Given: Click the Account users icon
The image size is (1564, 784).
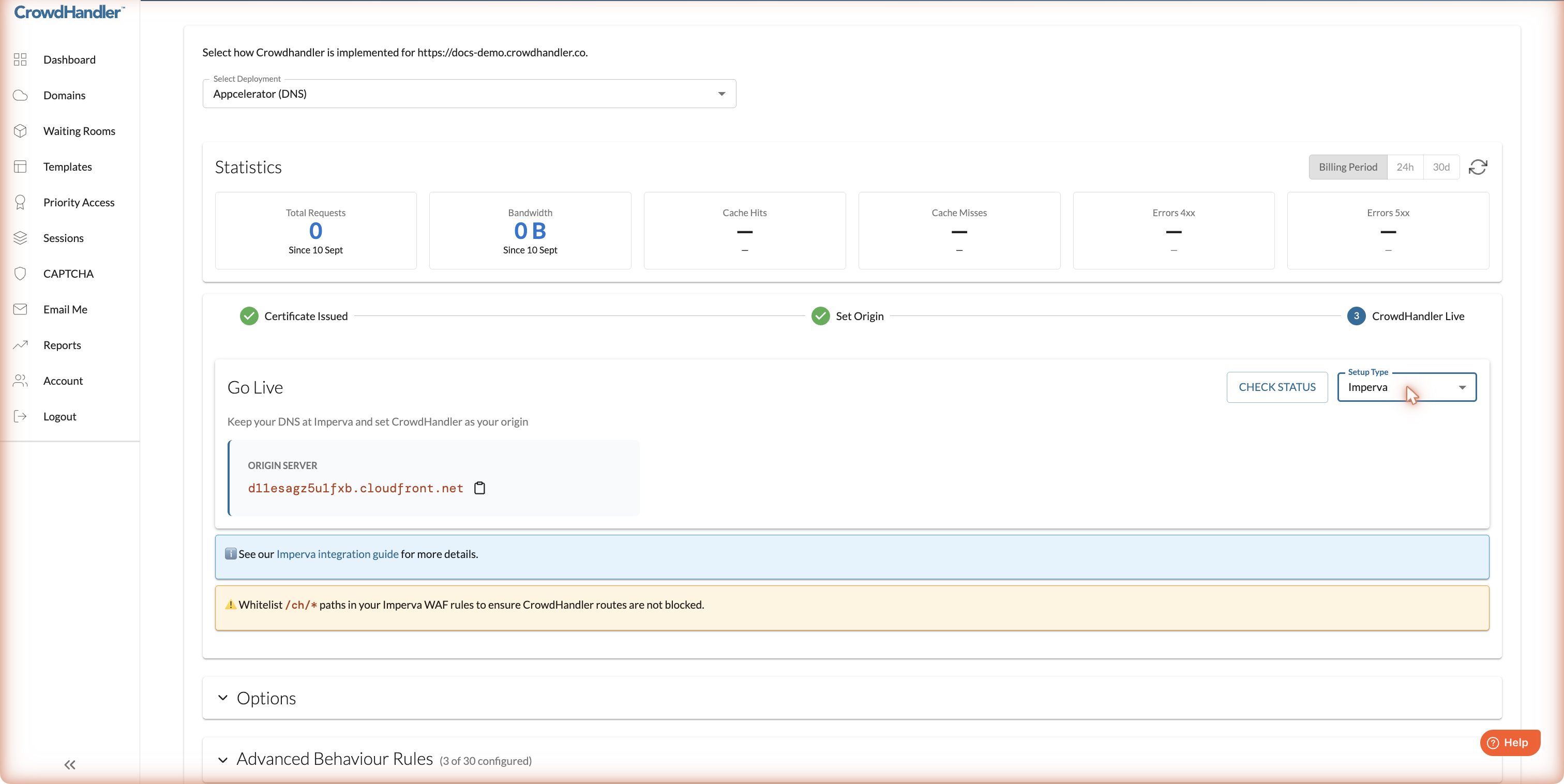Looking at the screenshot, I should click(20, 381).
